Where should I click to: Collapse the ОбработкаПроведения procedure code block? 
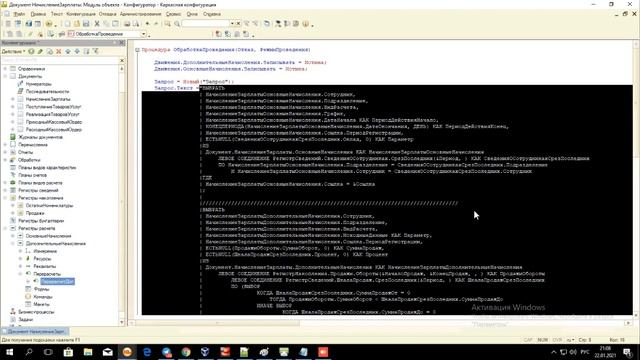(x=138, y=50)
